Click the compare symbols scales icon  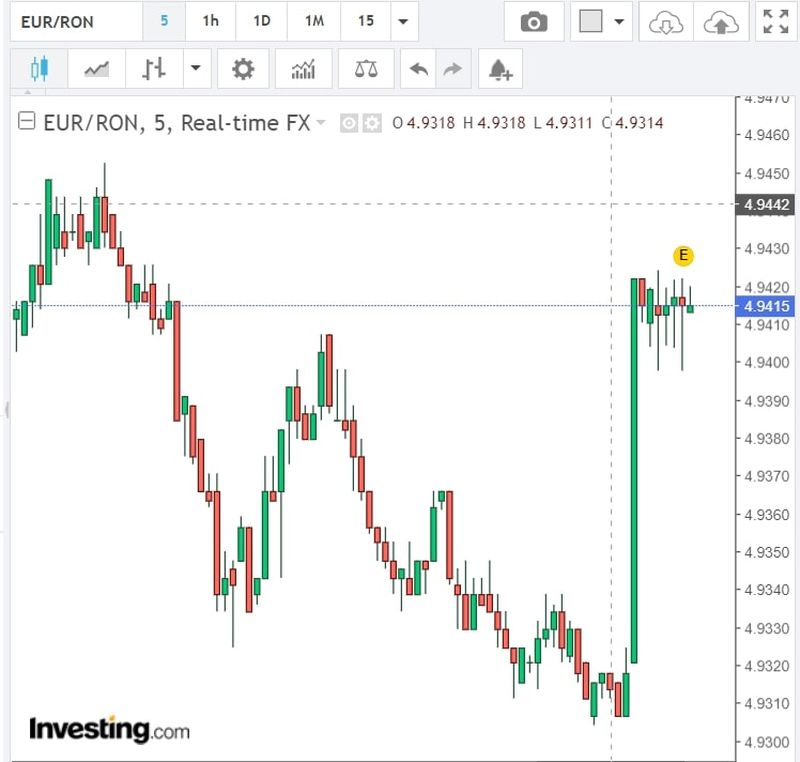pyautogui.click(x=366, y=69)
